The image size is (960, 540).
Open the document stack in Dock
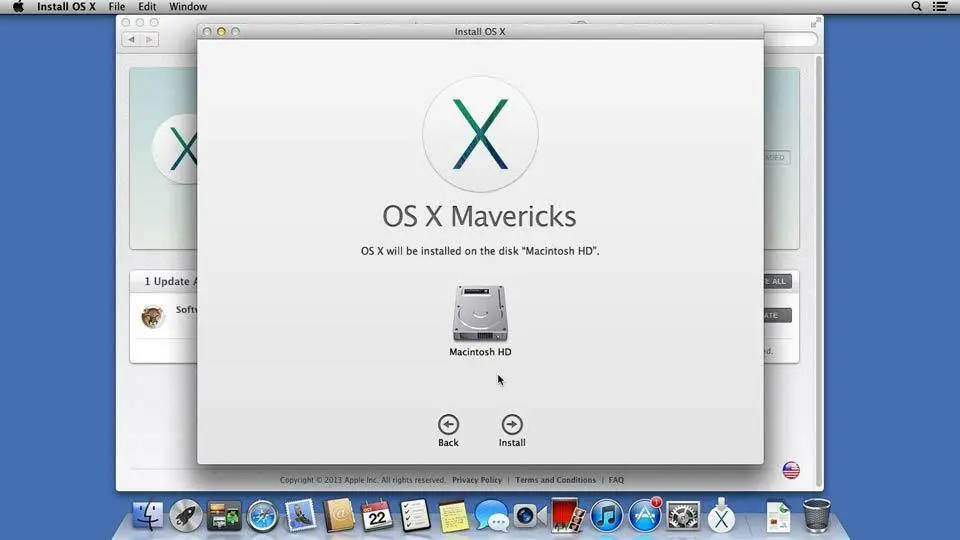[778, 516]
